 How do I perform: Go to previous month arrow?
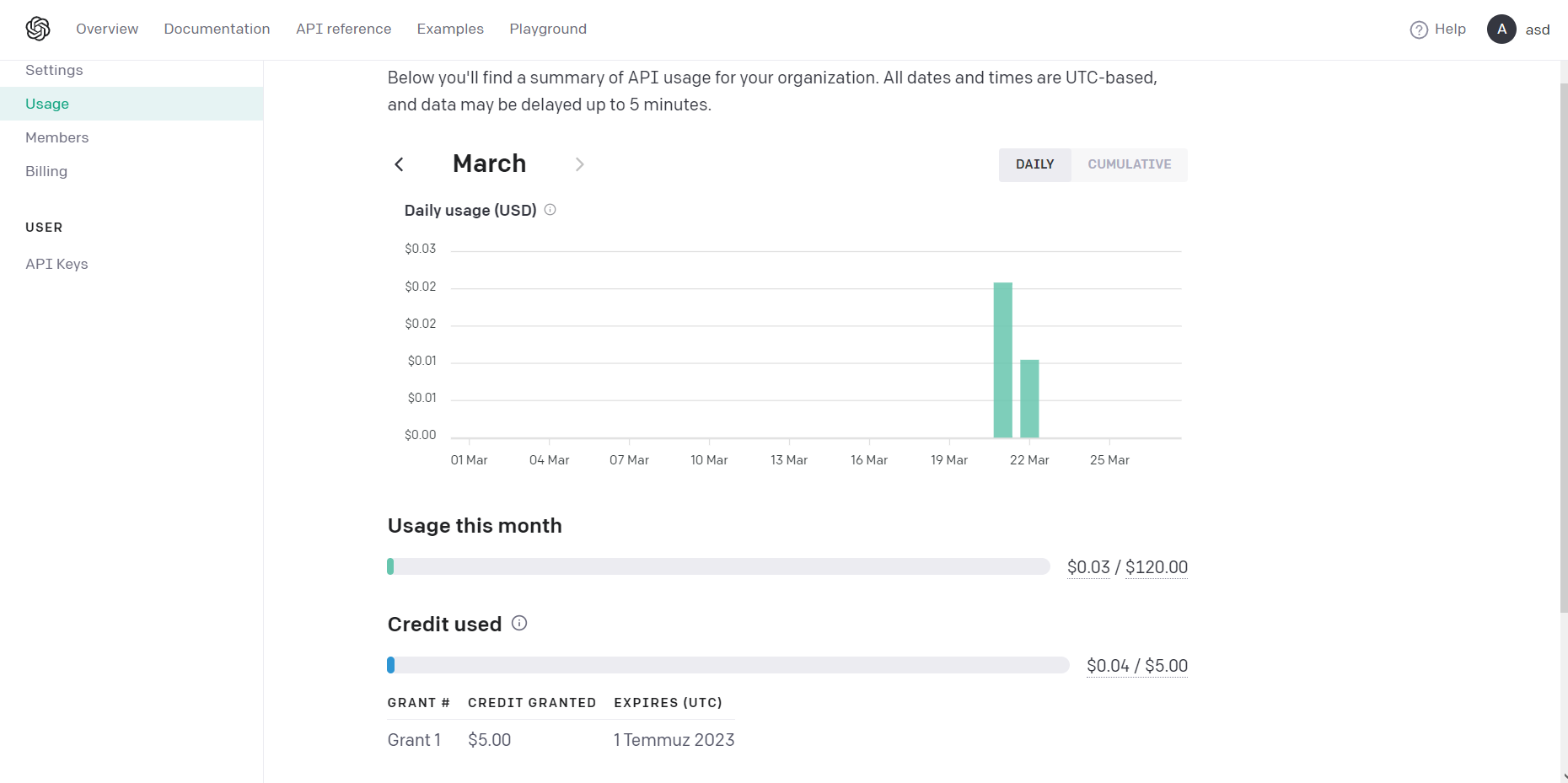coord(400,164)
